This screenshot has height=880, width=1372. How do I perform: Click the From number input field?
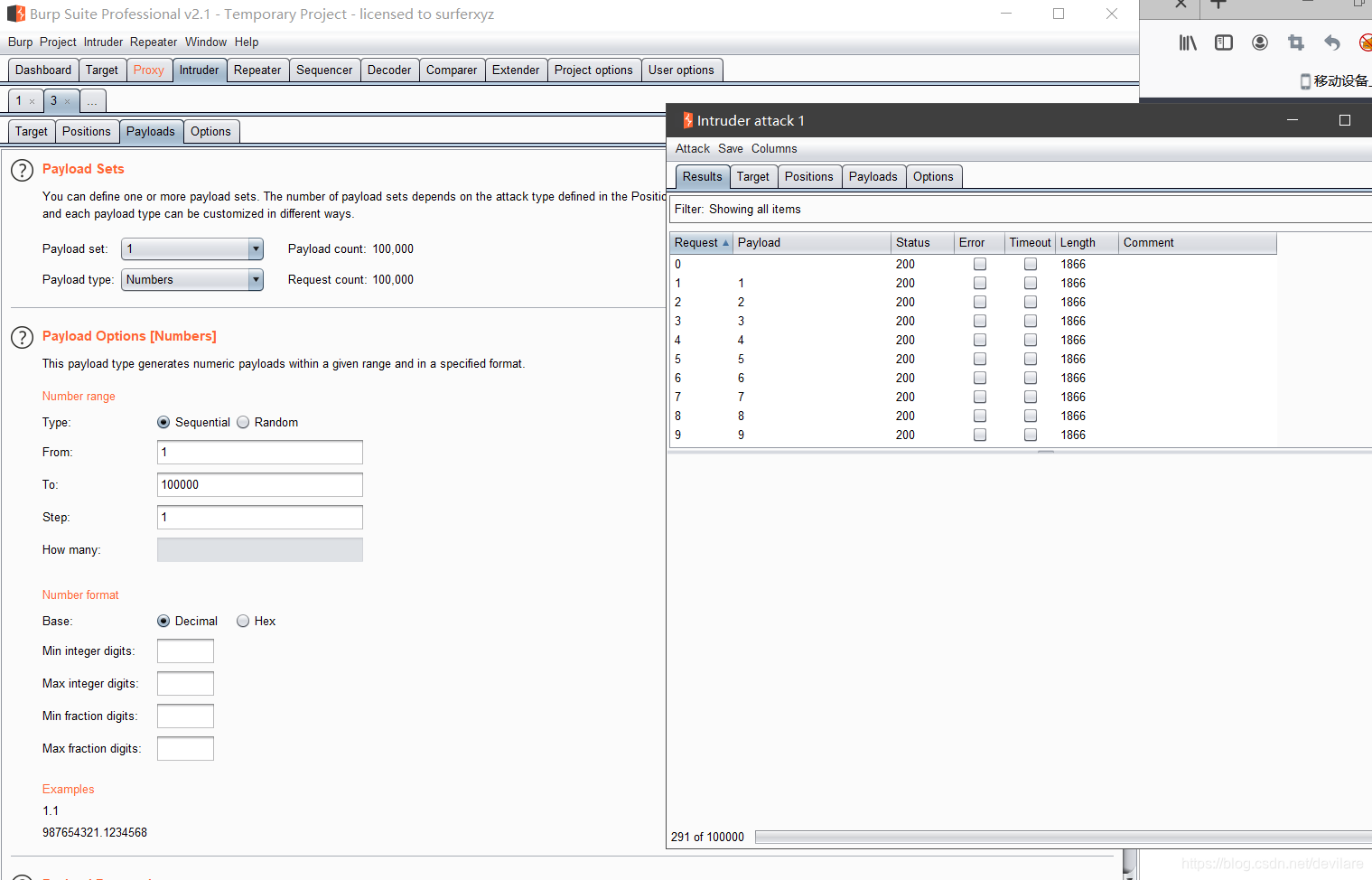260,453
